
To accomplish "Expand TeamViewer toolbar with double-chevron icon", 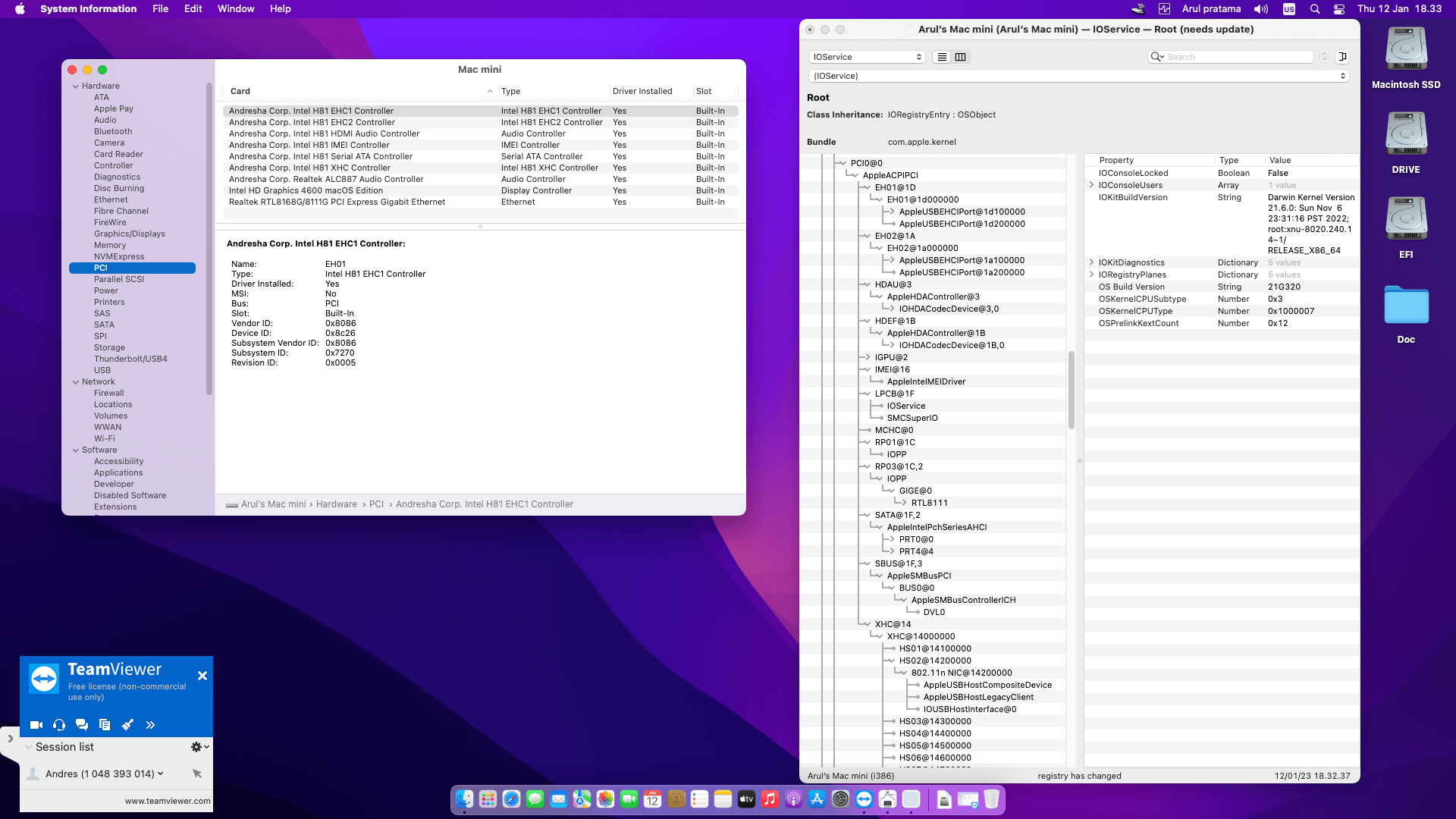I will coord(150,725).
